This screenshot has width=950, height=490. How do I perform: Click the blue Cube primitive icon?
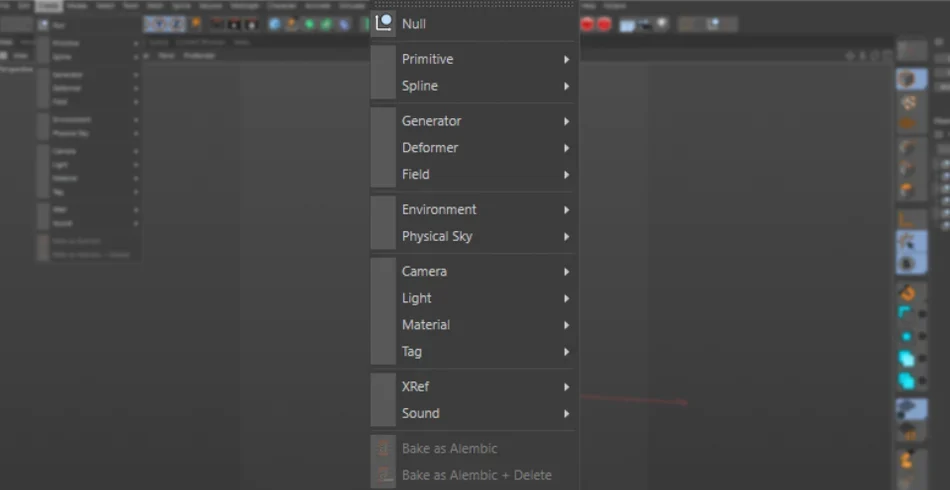pyautogui.click(x=275, y=24)
